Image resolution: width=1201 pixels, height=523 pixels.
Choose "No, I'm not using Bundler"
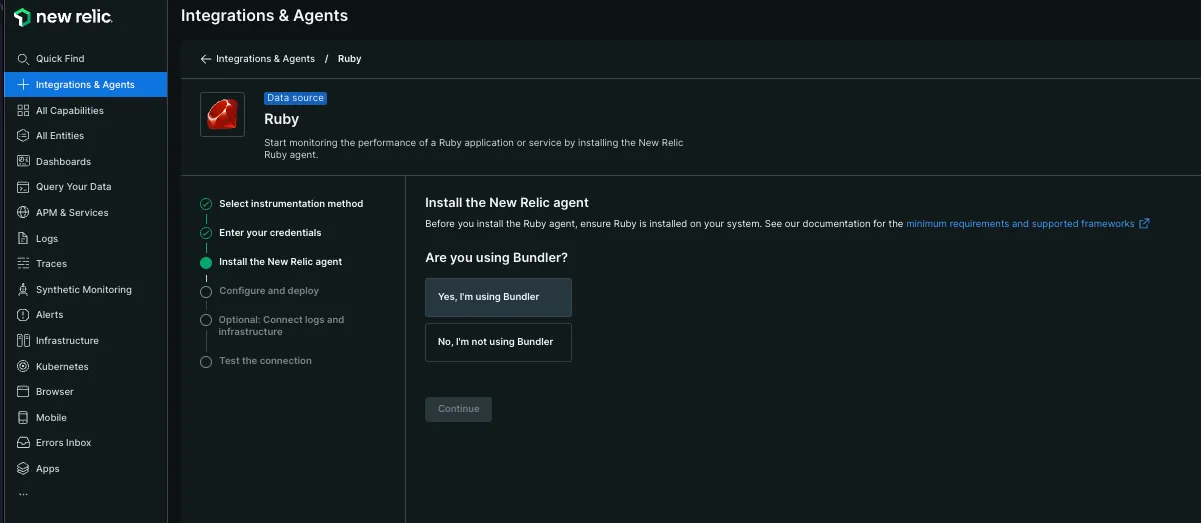[x=498, y=342]
